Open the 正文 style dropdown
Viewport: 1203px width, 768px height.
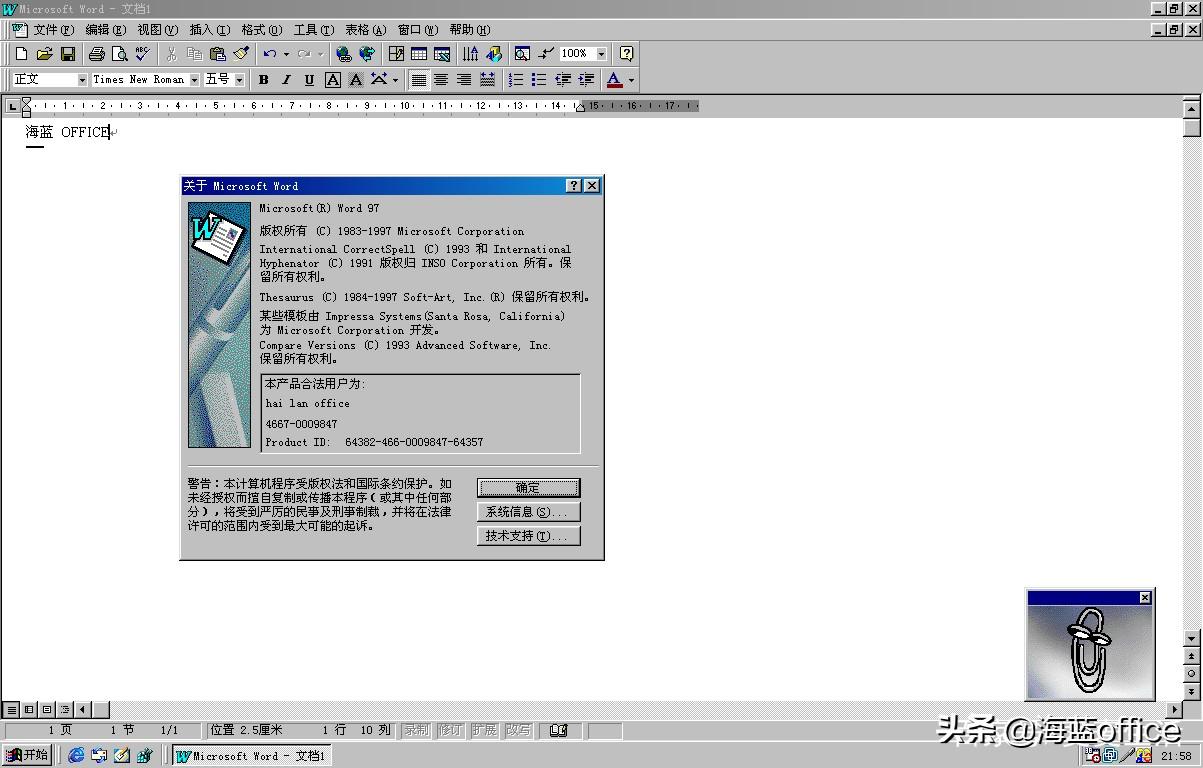pos(82,80)
